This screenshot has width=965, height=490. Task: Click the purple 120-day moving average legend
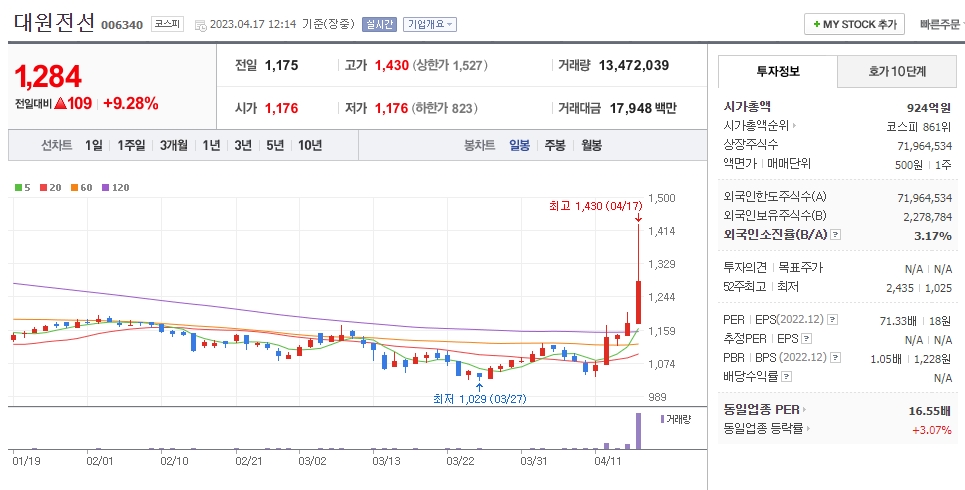[x=116, y=188]
